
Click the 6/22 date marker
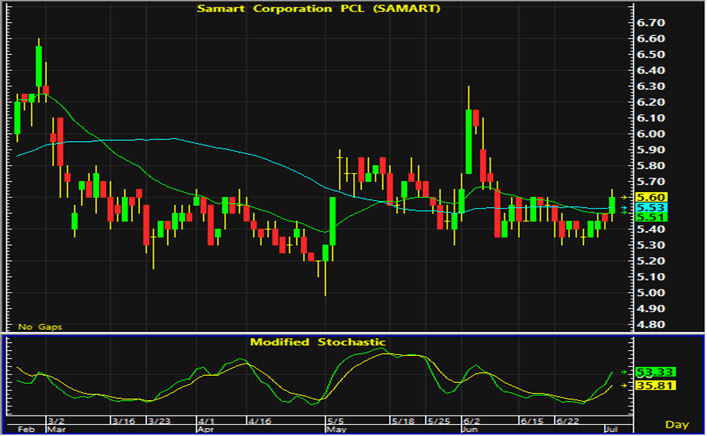pos(568,421)
